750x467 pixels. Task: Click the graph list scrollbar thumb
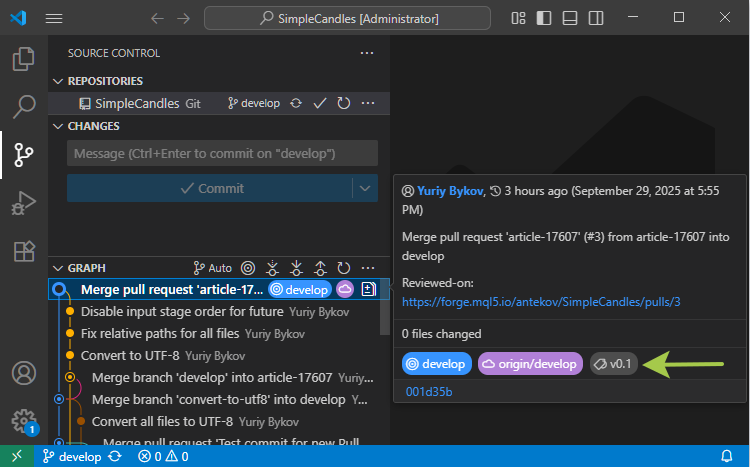[385, 309]
